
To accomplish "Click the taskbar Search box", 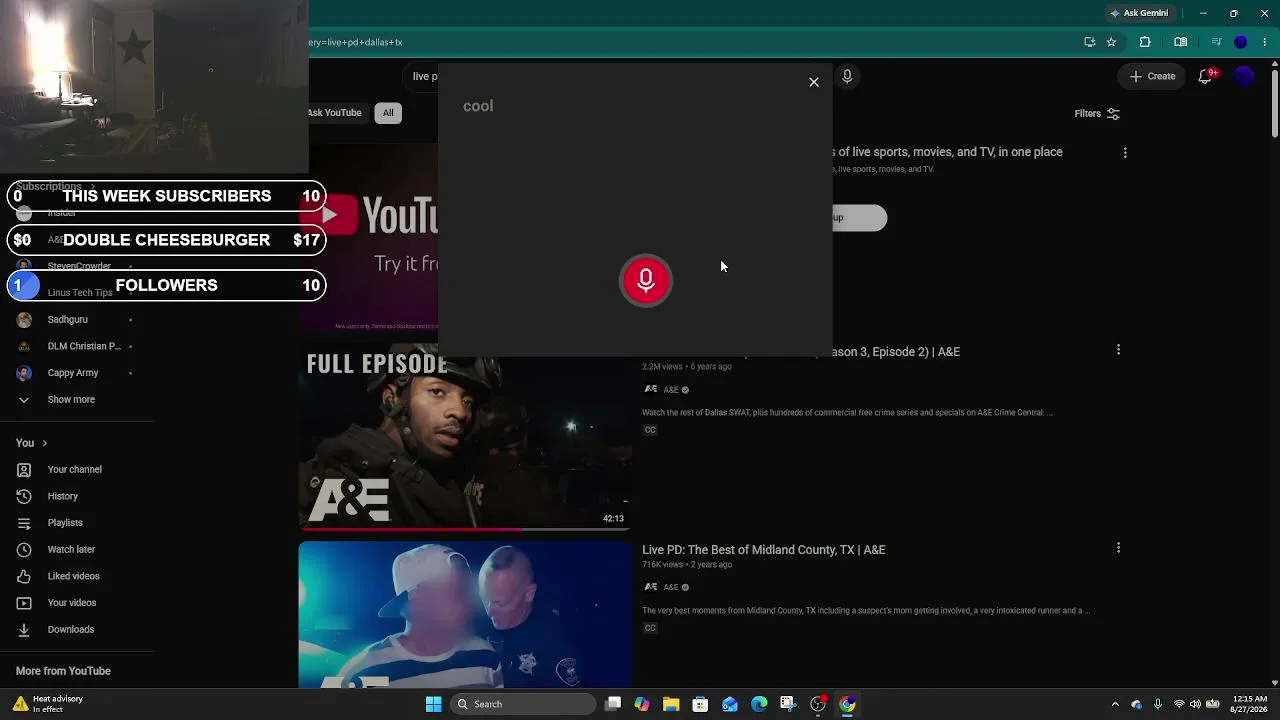I will point(523,704).
